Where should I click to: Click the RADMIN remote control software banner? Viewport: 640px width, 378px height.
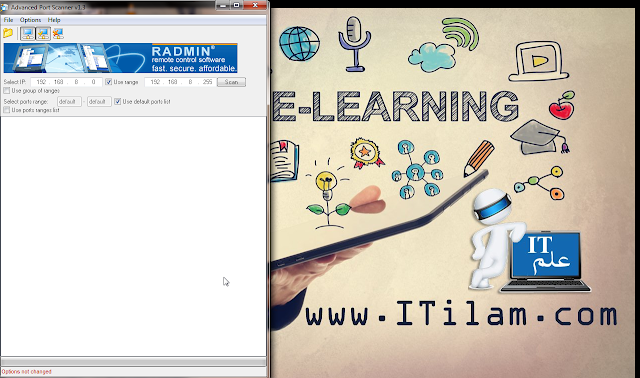click(x=120, y=58)
